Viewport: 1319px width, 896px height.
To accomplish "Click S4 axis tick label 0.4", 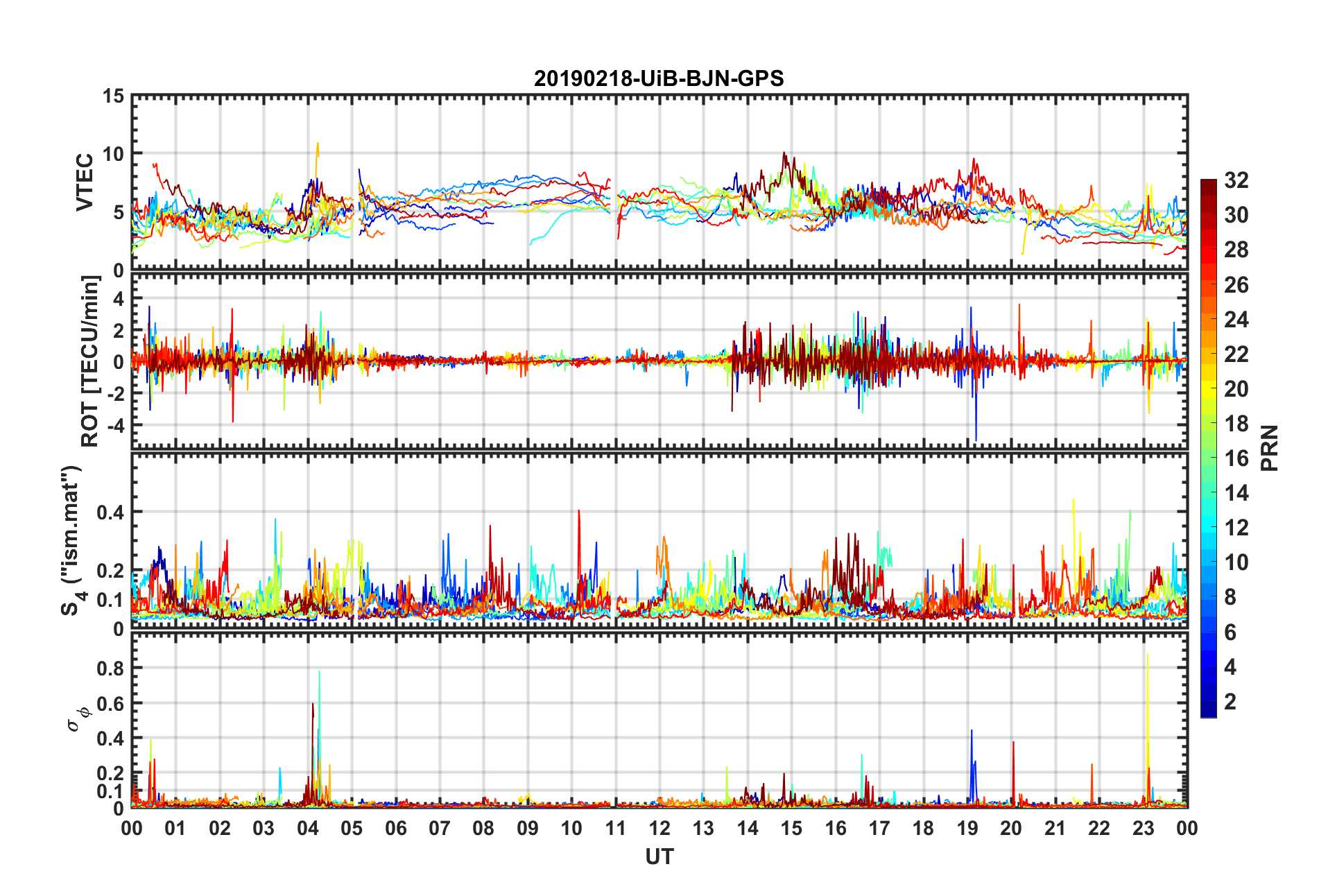I will pyautogui.click(x=110, y=512).
